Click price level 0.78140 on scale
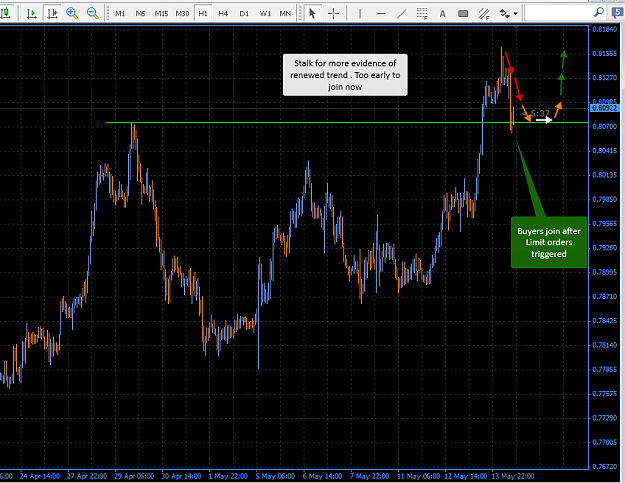 click(604, 345)
